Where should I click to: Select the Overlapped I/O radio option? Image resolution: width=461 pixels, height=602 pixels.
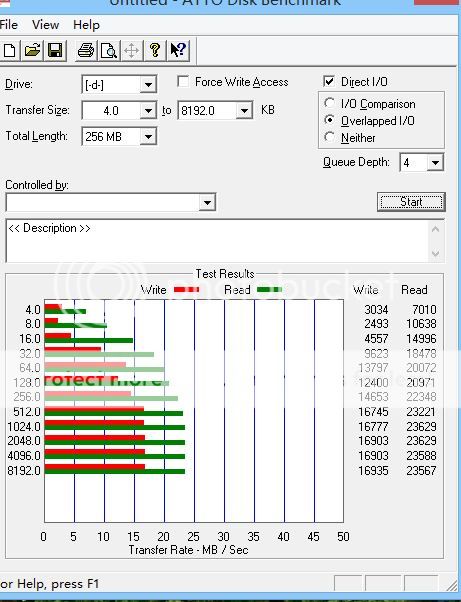[x=329, y=120]
